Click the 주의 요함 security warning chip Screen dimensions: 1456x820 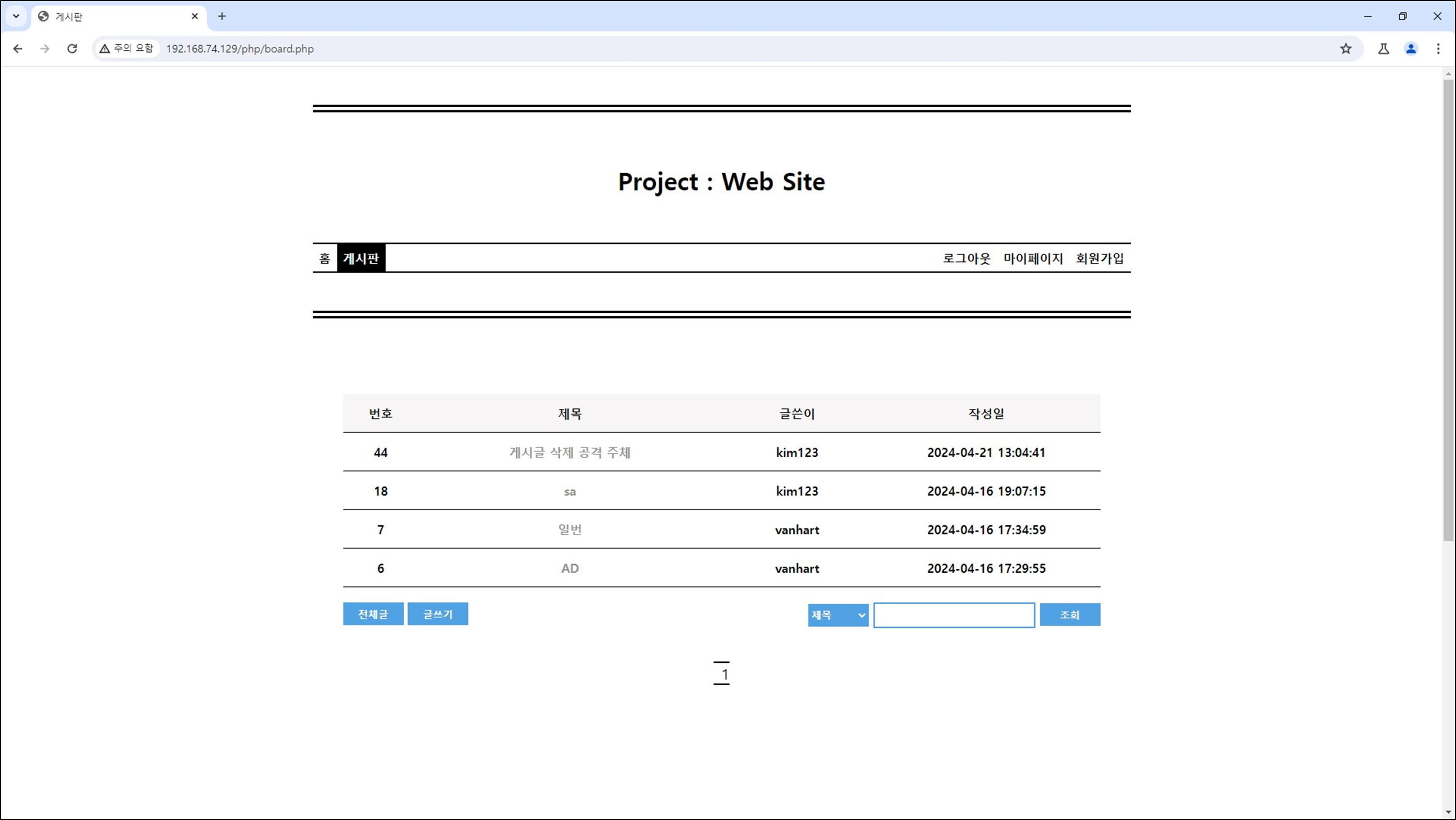point(127,48)
